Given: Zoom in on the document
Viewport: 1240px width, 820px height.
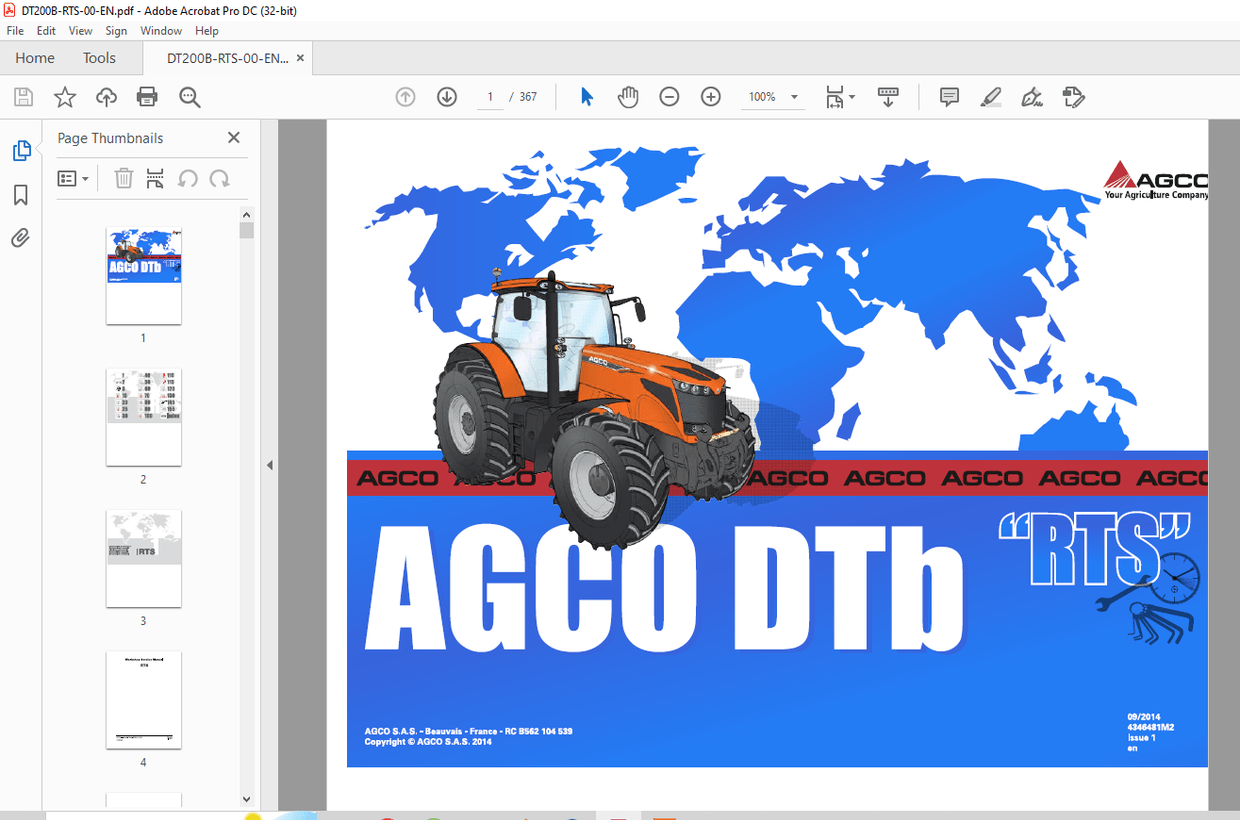Looking at the screenshot, I should tap(710, 96).
